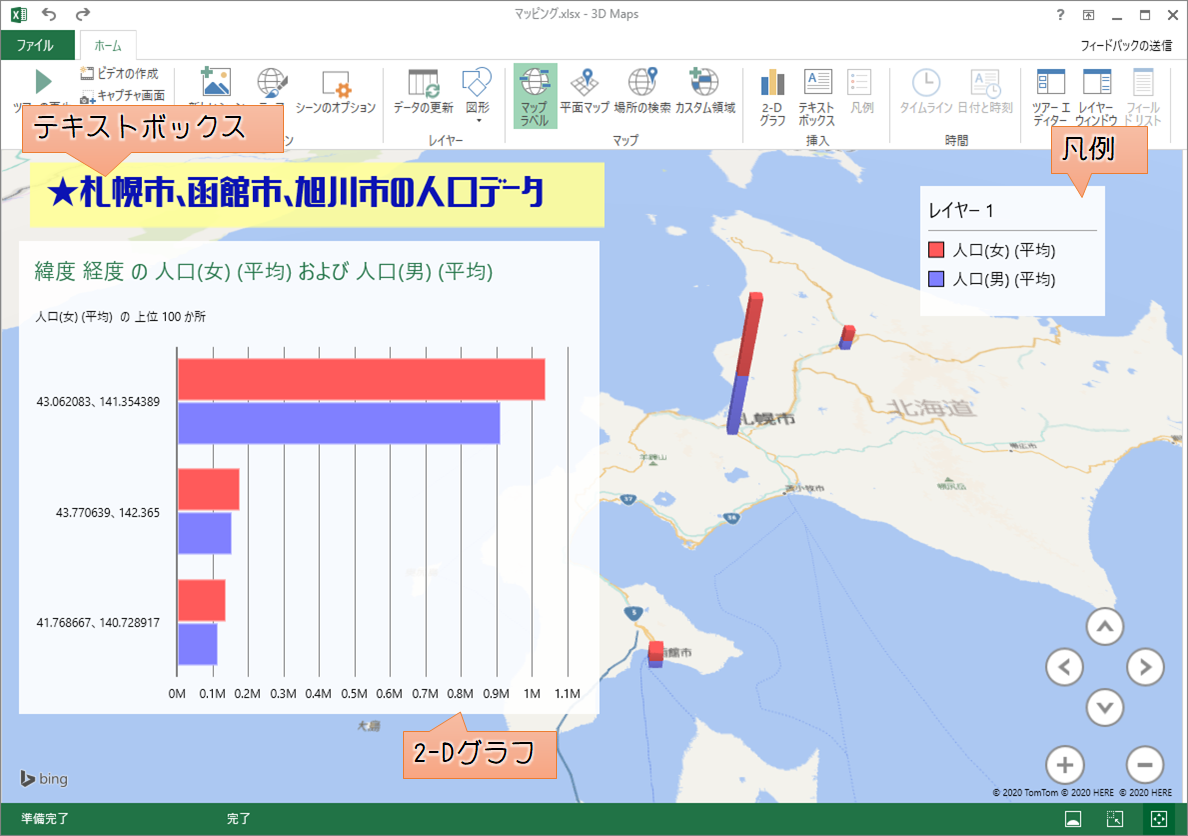Image resolution: width=1188 pixels, height=836 pixels.
Task: Click the Undo arrow in title bar
Action: point(49,14)
